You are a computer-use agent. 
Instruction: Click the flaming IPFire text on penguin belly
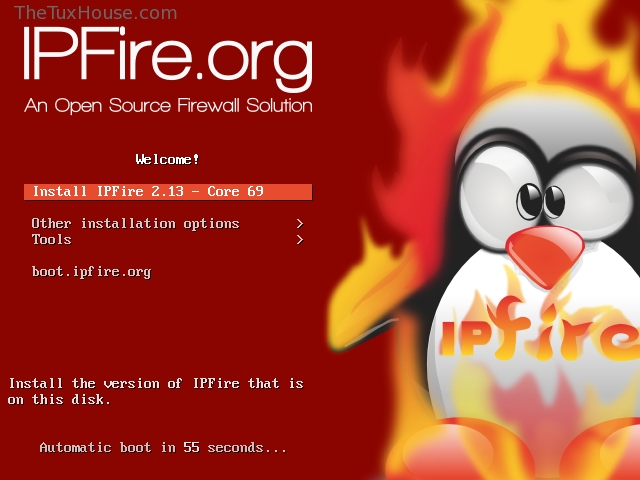point(539,331)
